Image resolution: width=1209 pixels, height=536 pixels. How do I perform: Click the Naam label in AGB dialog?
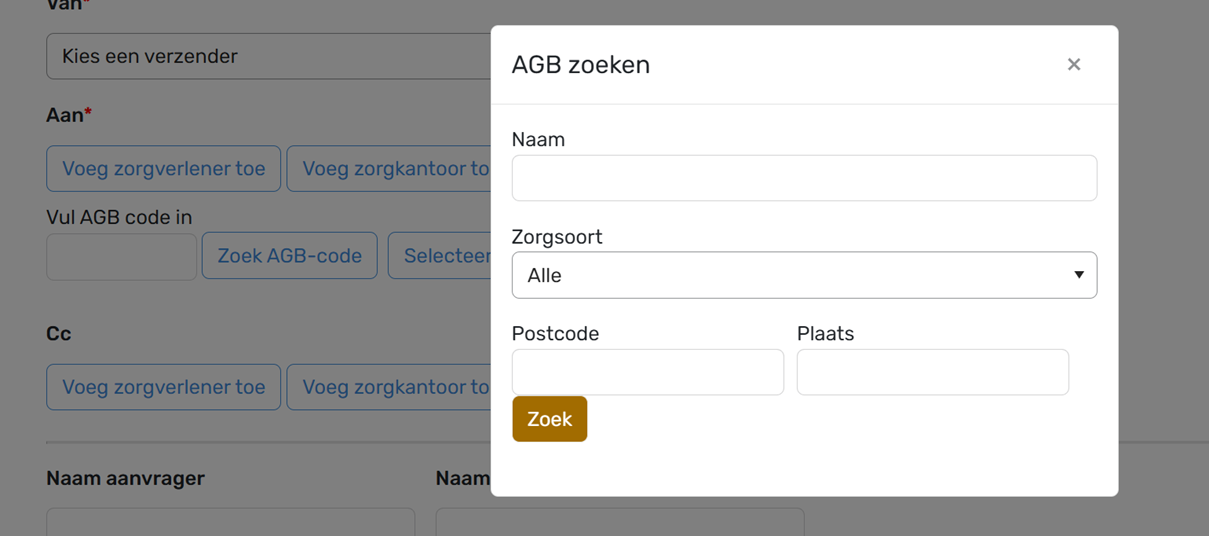click(538, 140)
